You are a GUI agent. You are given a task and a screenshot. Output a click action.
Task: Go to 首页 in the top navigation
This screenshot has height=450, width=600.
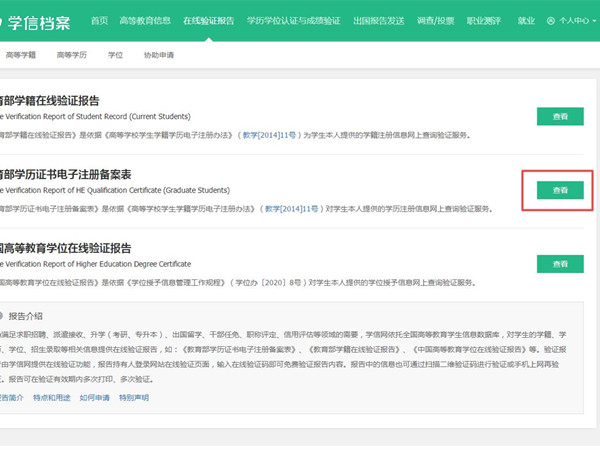[x=99, y=20]
